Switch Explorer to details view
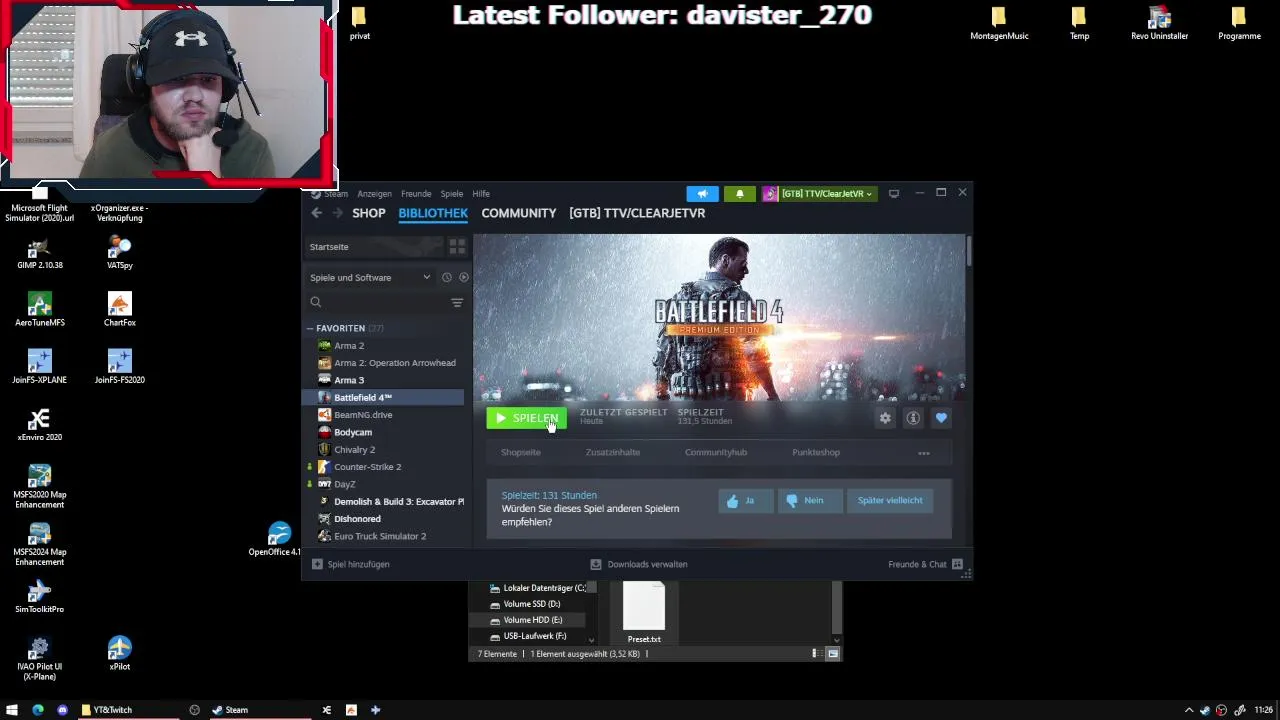Screen dimensions: 1280x720 pyautogui.click(x=815, y=654)
